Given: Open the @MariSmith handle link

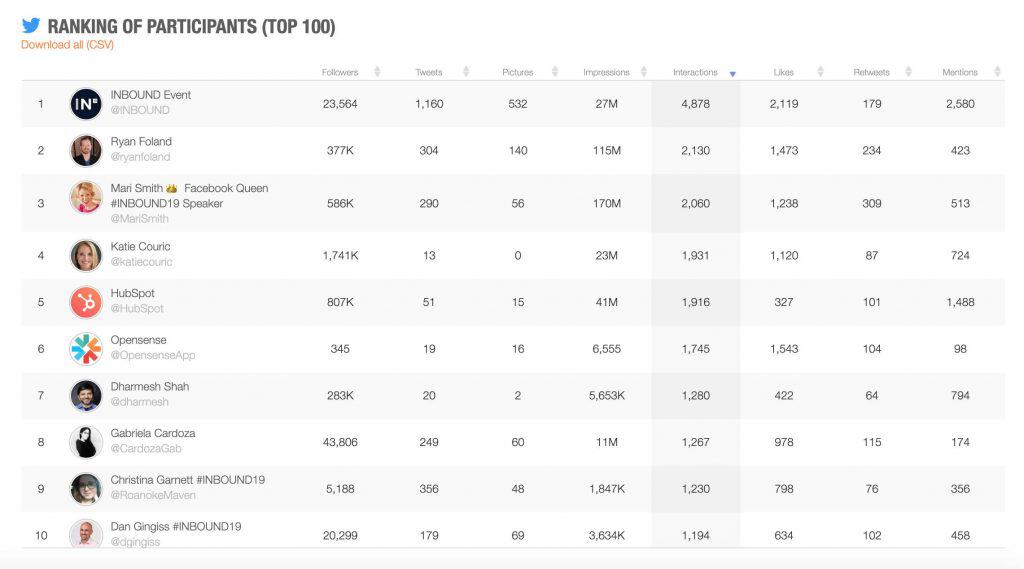Looking at the screenshot, I should 140,219.
